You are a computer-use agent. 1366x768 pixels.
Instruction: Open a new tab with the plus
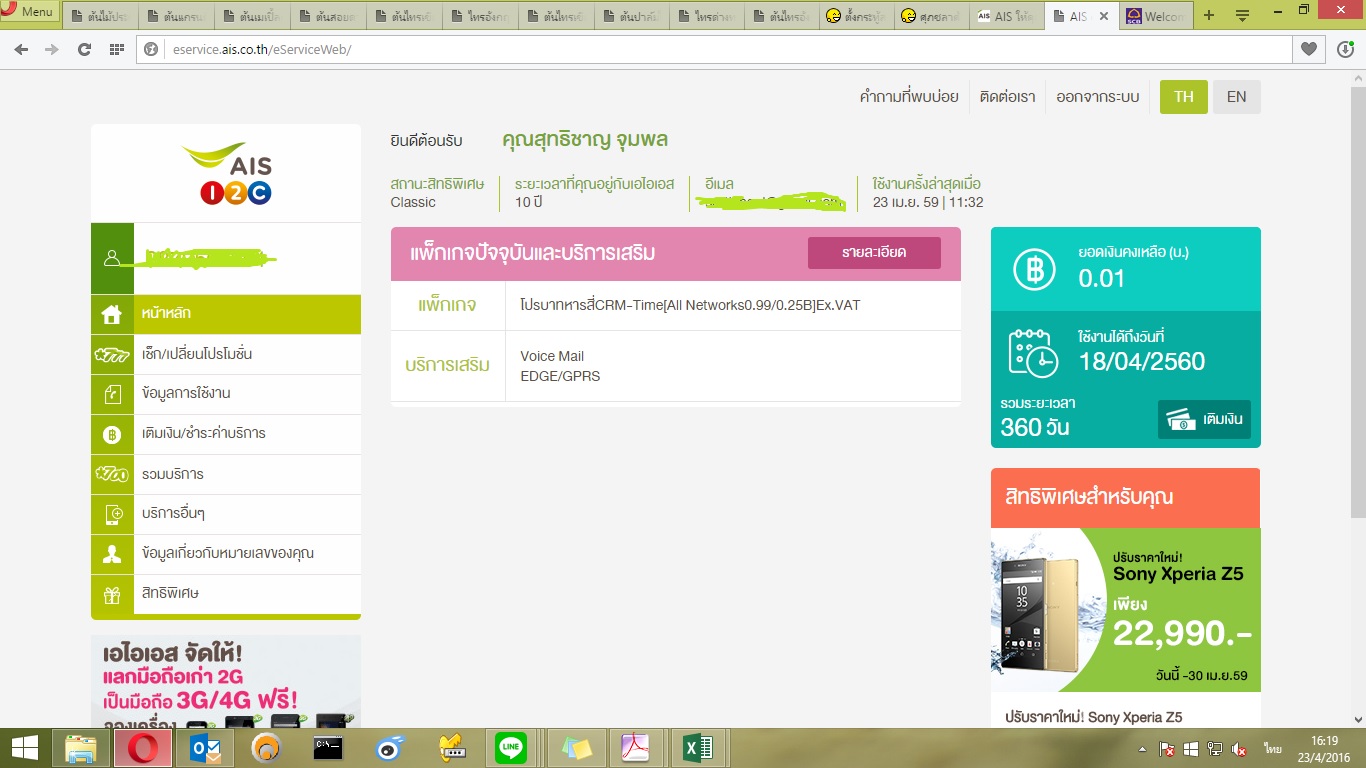(x=1208, y=16)
